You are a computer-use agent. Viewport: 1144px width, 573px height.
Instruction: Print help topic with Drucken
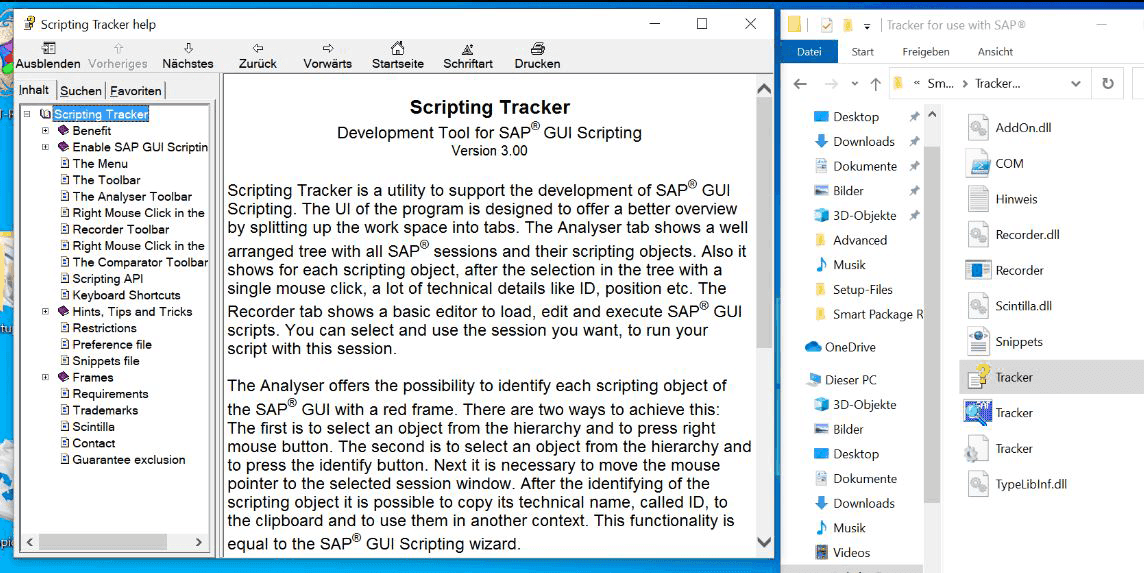pyautogui.click(x=538, y=55)
